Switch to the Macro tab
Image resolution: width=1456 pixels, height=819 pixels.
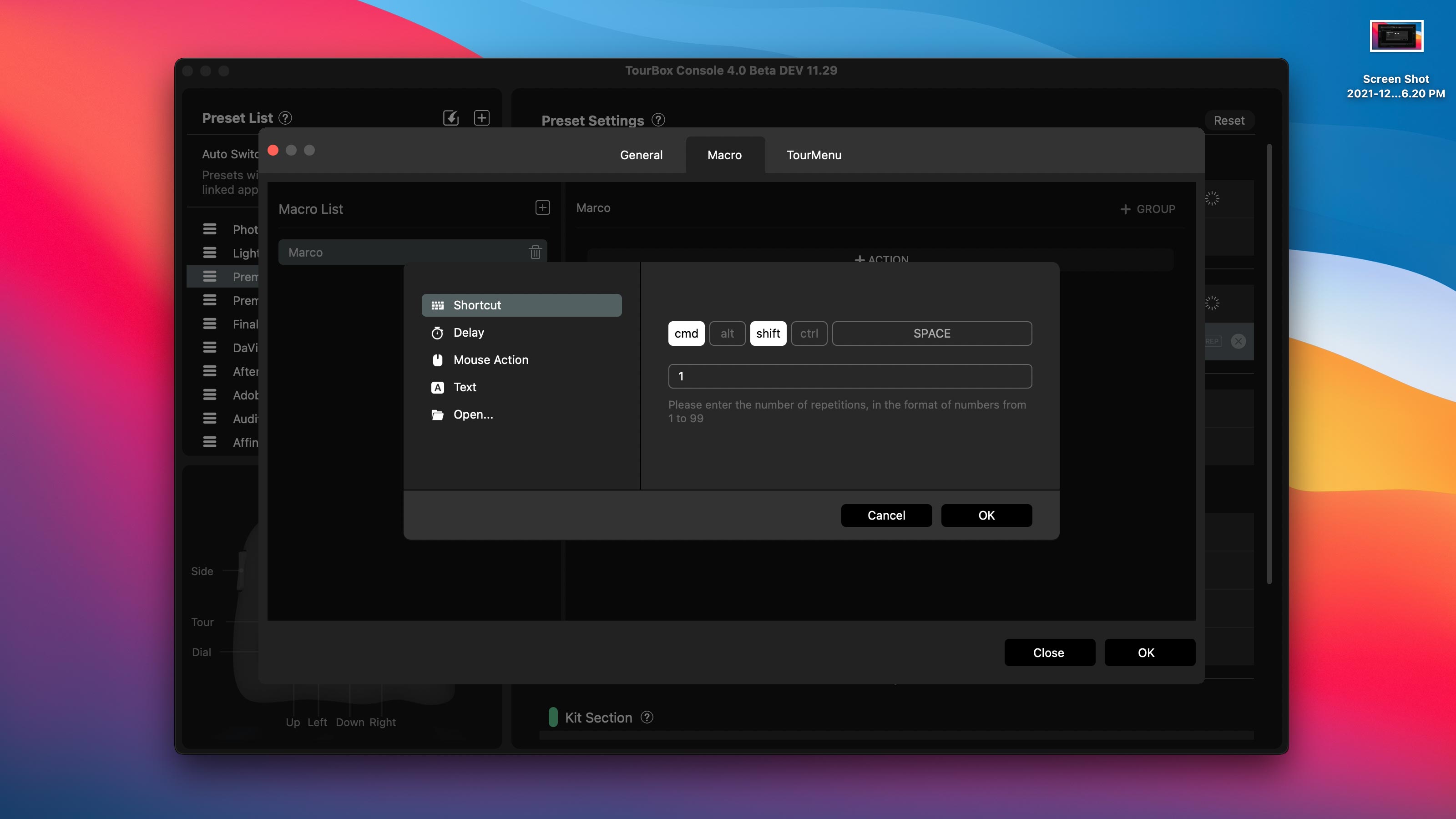(725, 155)
